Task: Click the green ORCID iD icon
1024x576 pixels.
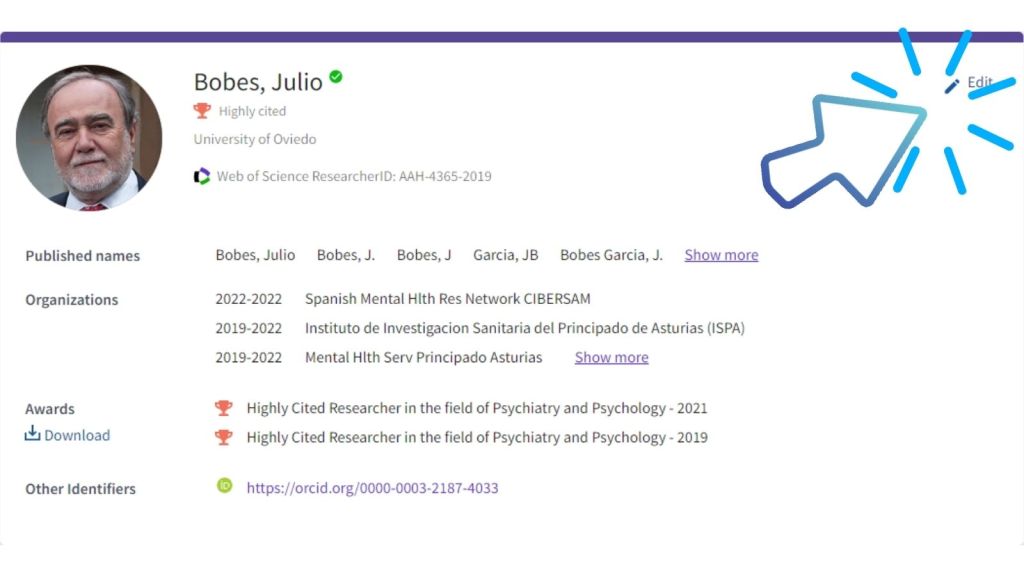Action: tap(225, 486)
